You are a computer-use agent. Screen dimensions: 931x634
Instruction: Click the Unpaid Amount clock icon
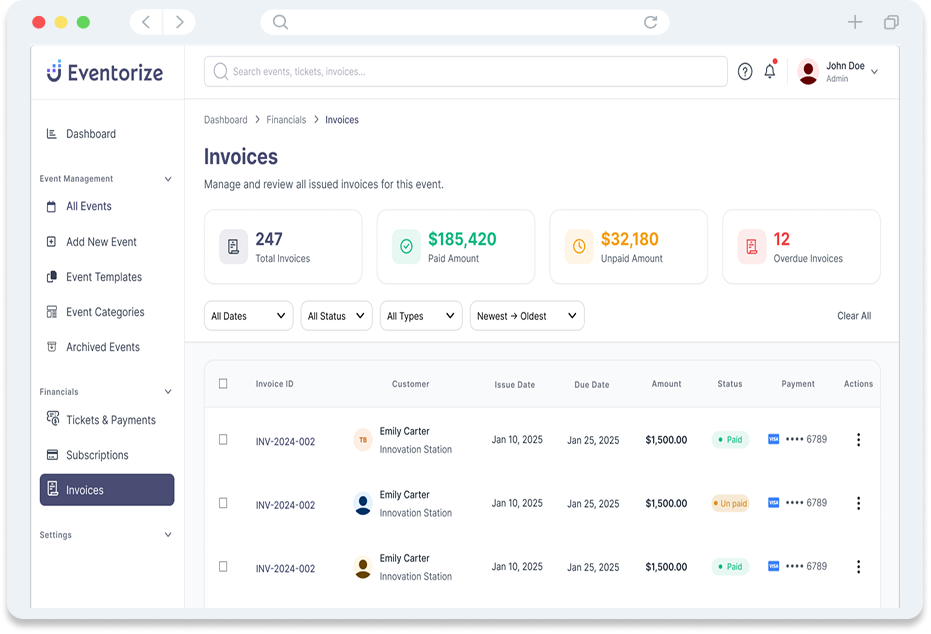pos(579,247)
